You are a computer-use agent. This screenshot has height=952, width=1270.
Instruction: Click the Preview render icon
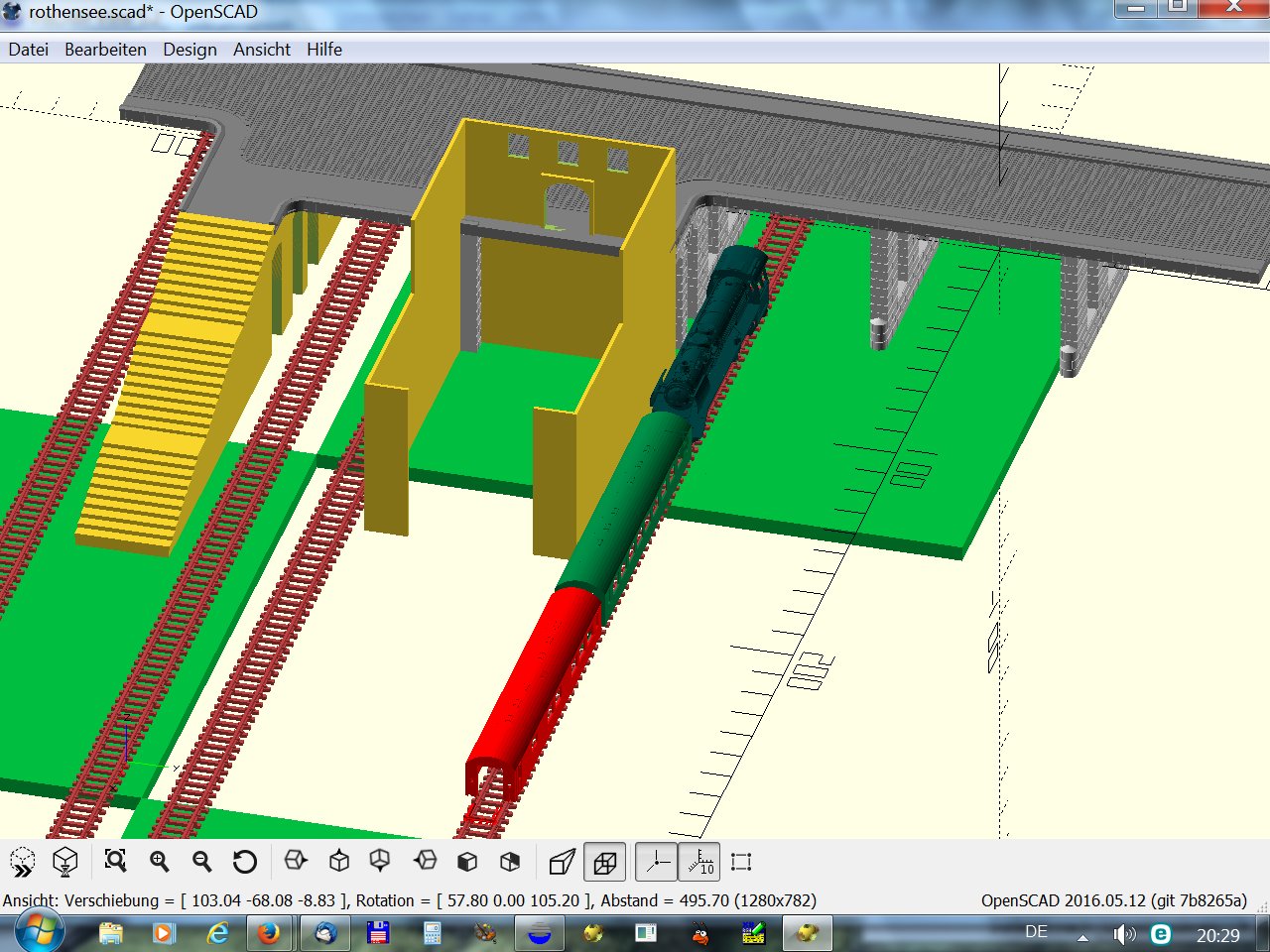coord(22,862)
